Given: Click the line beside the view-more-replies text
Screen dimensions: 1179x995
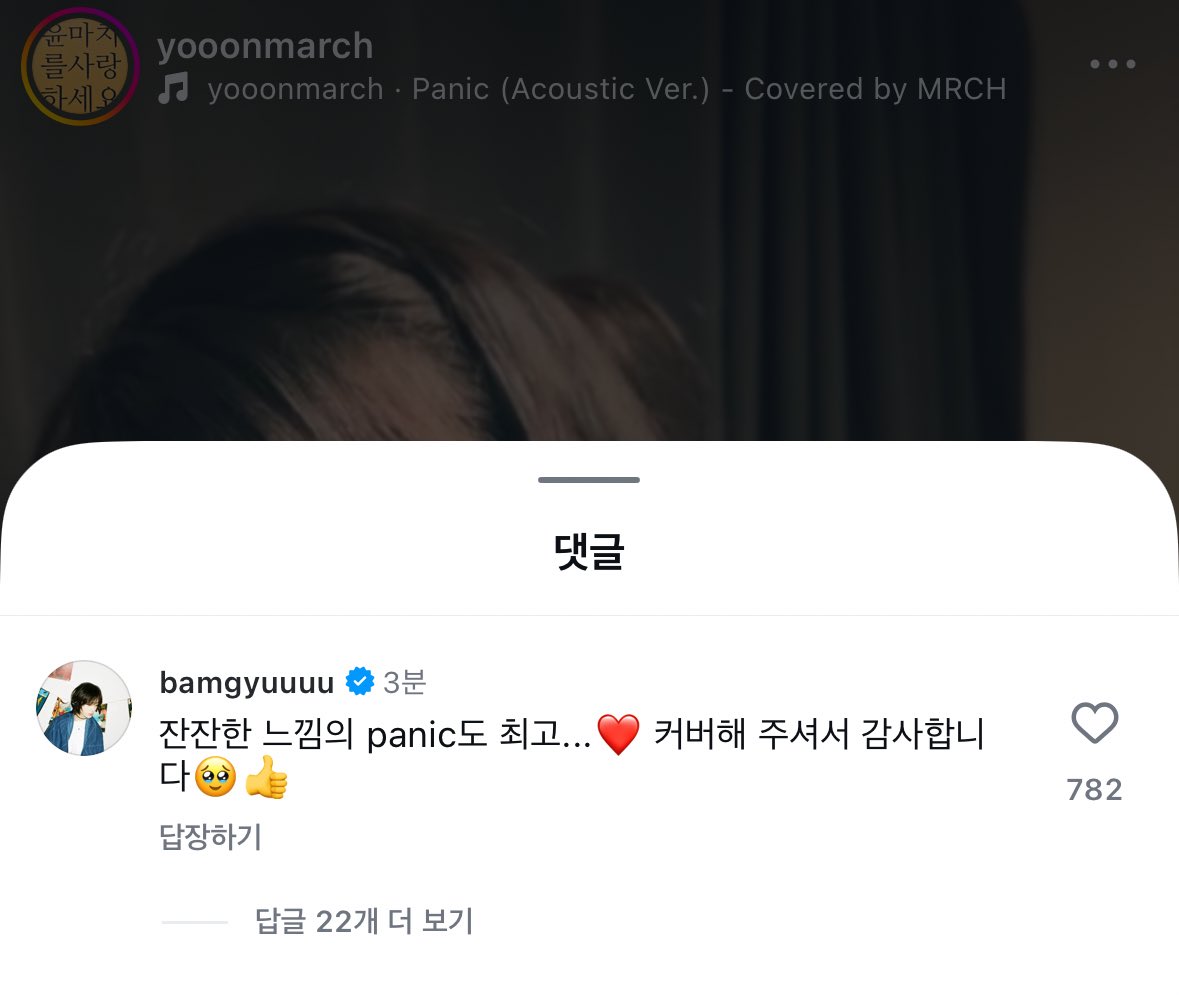Looking at the screenshot, I should [194, 922].
